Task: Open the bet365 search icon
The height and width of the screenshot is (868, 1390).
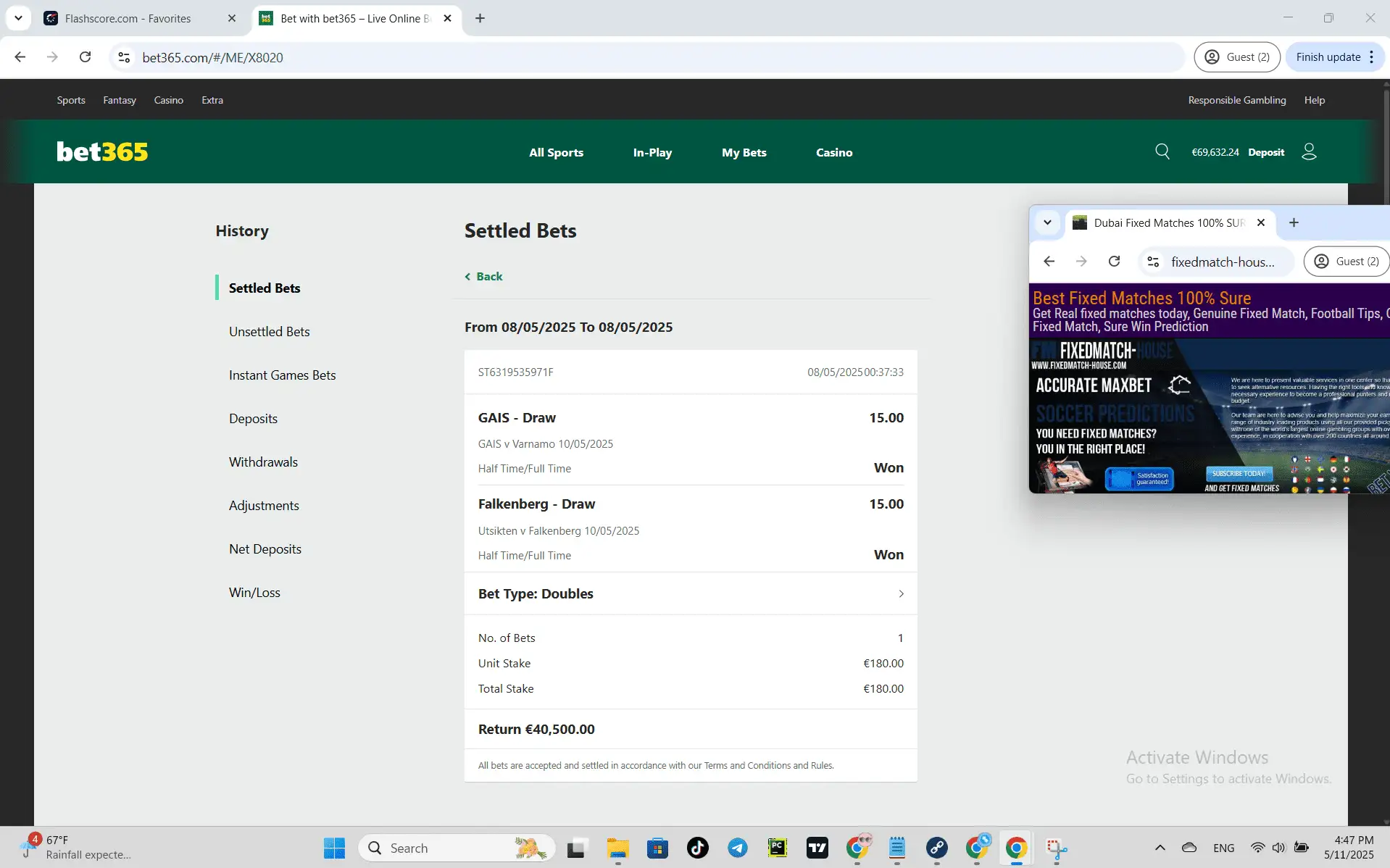Action: (x=1162, y=151)
